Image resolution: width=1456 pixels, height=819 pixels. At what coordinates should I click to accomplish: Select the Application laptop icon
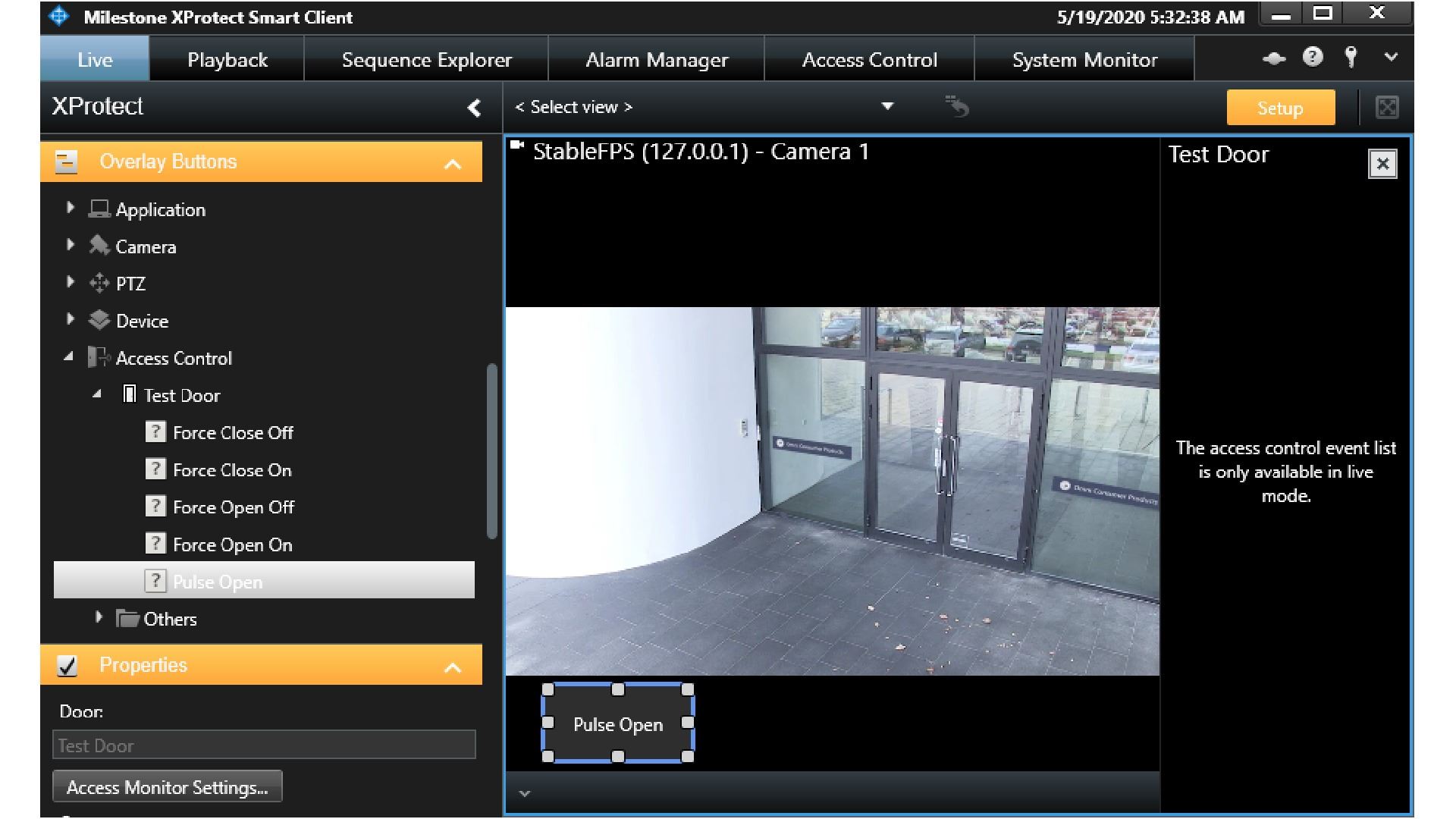click(x=99, y=208)
